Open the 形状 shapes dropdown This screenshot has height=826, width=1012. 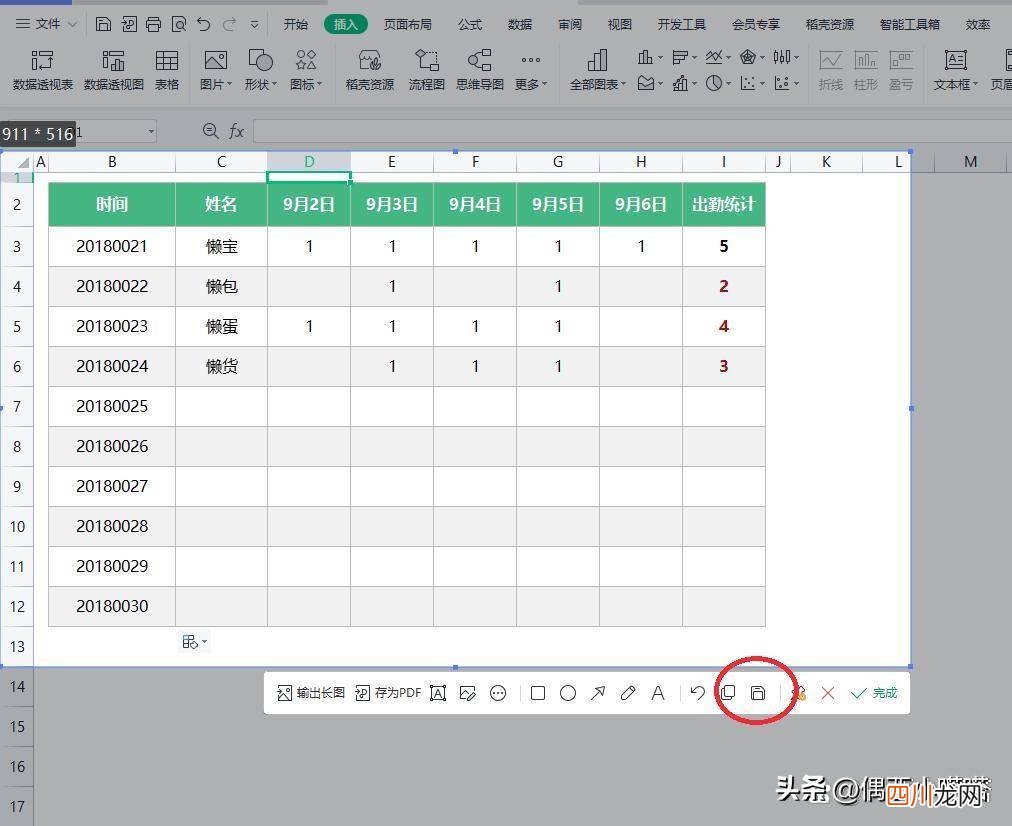[261, 70]
